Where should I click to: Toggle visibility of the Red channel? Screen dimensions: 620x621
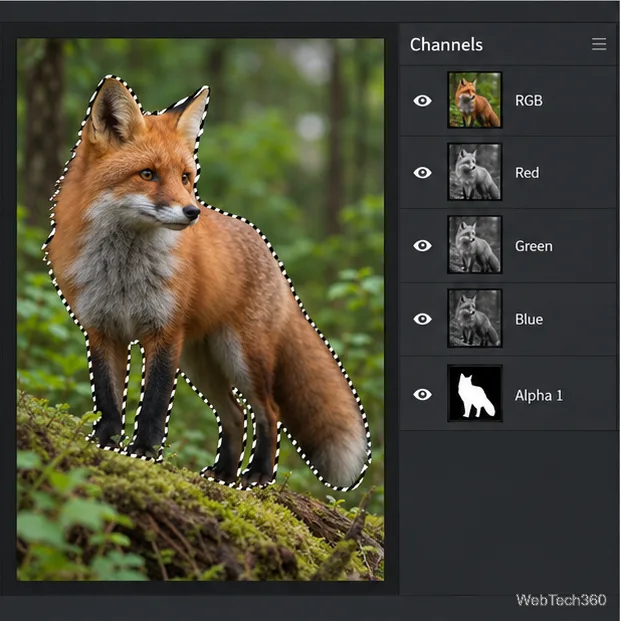tap(422, 173)
